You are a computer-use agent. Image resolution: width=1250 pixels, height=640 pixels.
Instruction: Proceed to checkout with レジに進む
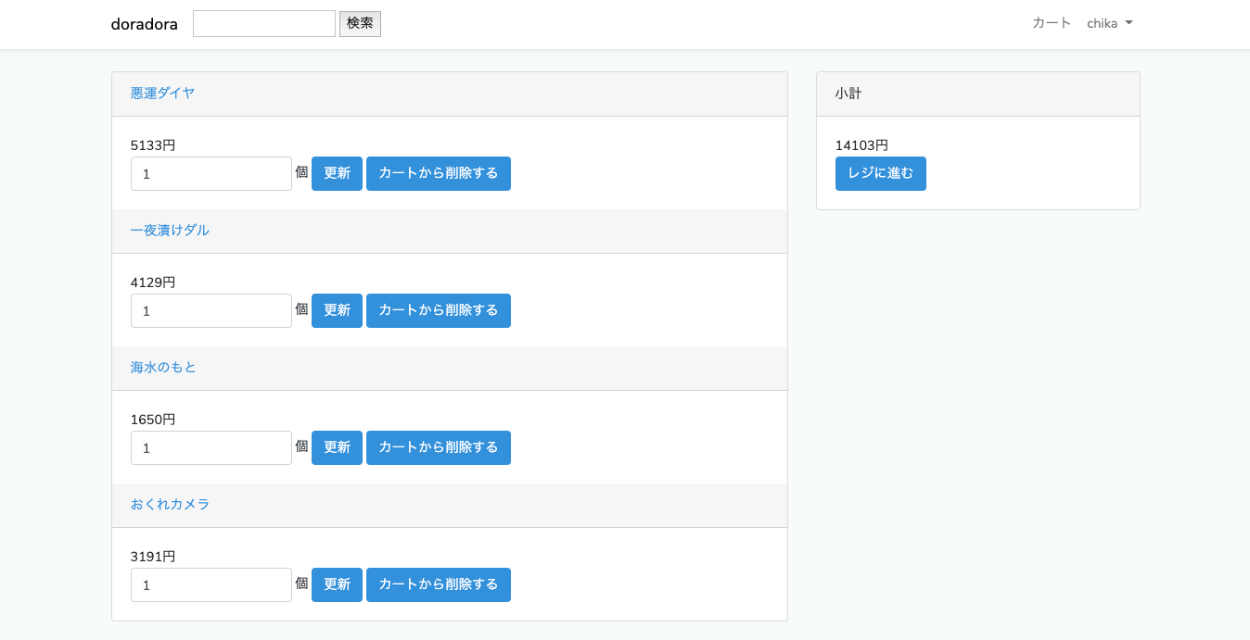[880, 174]
